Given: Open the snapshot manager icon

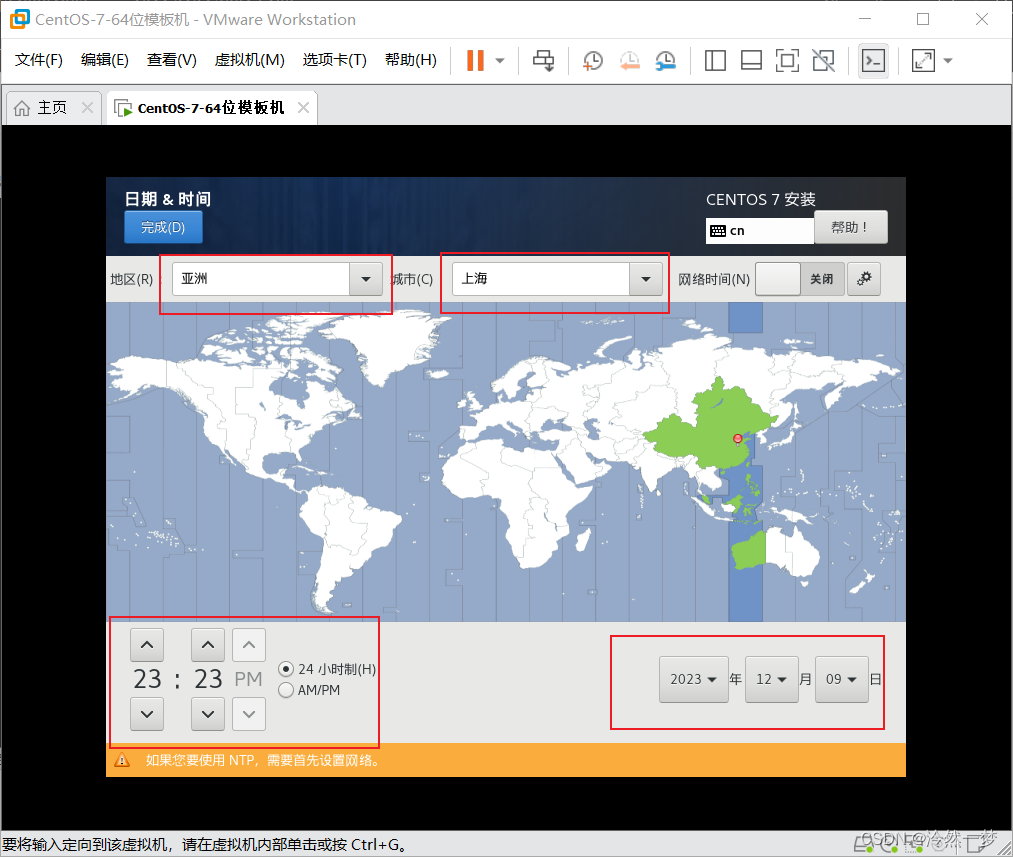Looking at the screenshot, I should (x=665, y=61).
